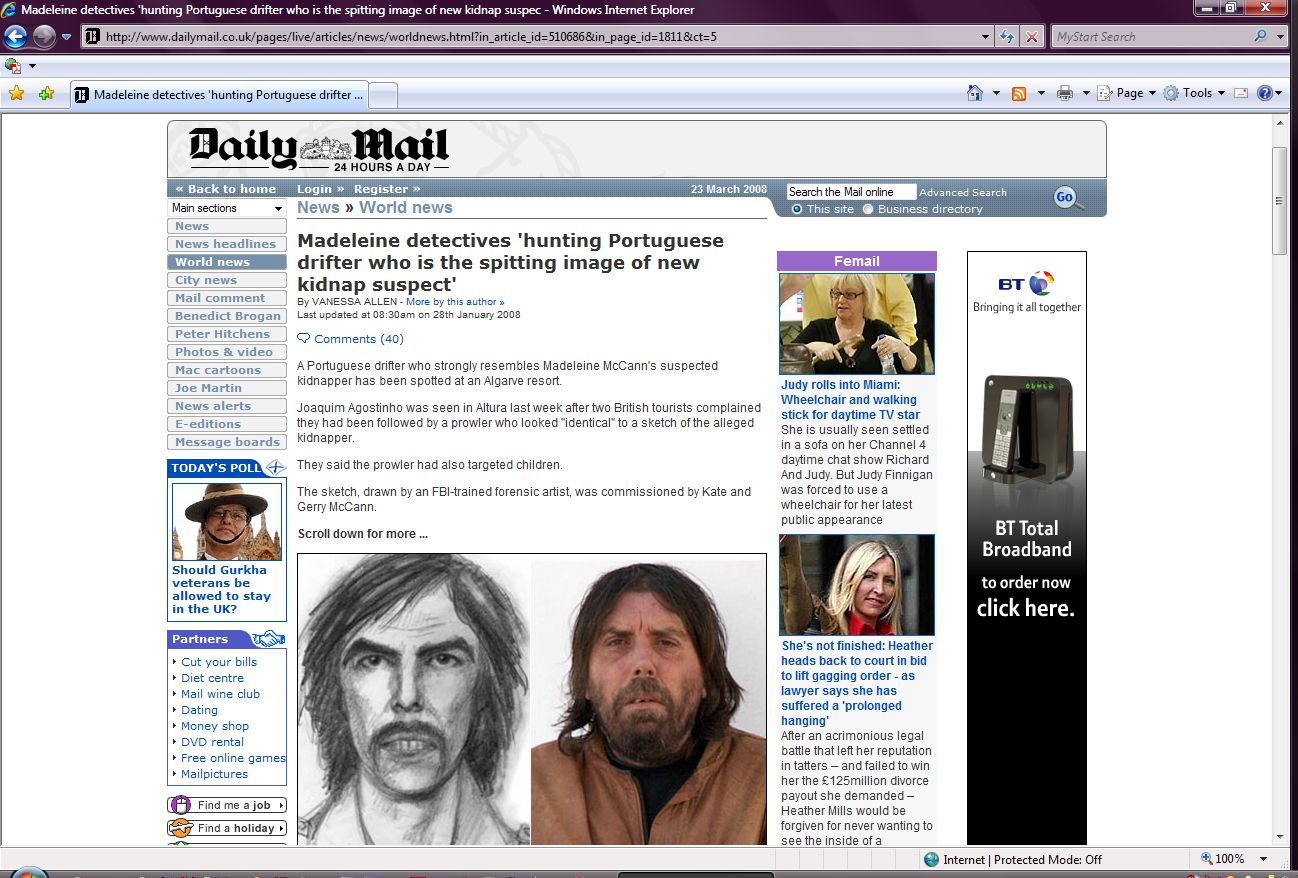Viewport: 1298px width, 878px height.
Task: Click the Home page icon
Action: point(975,93)
